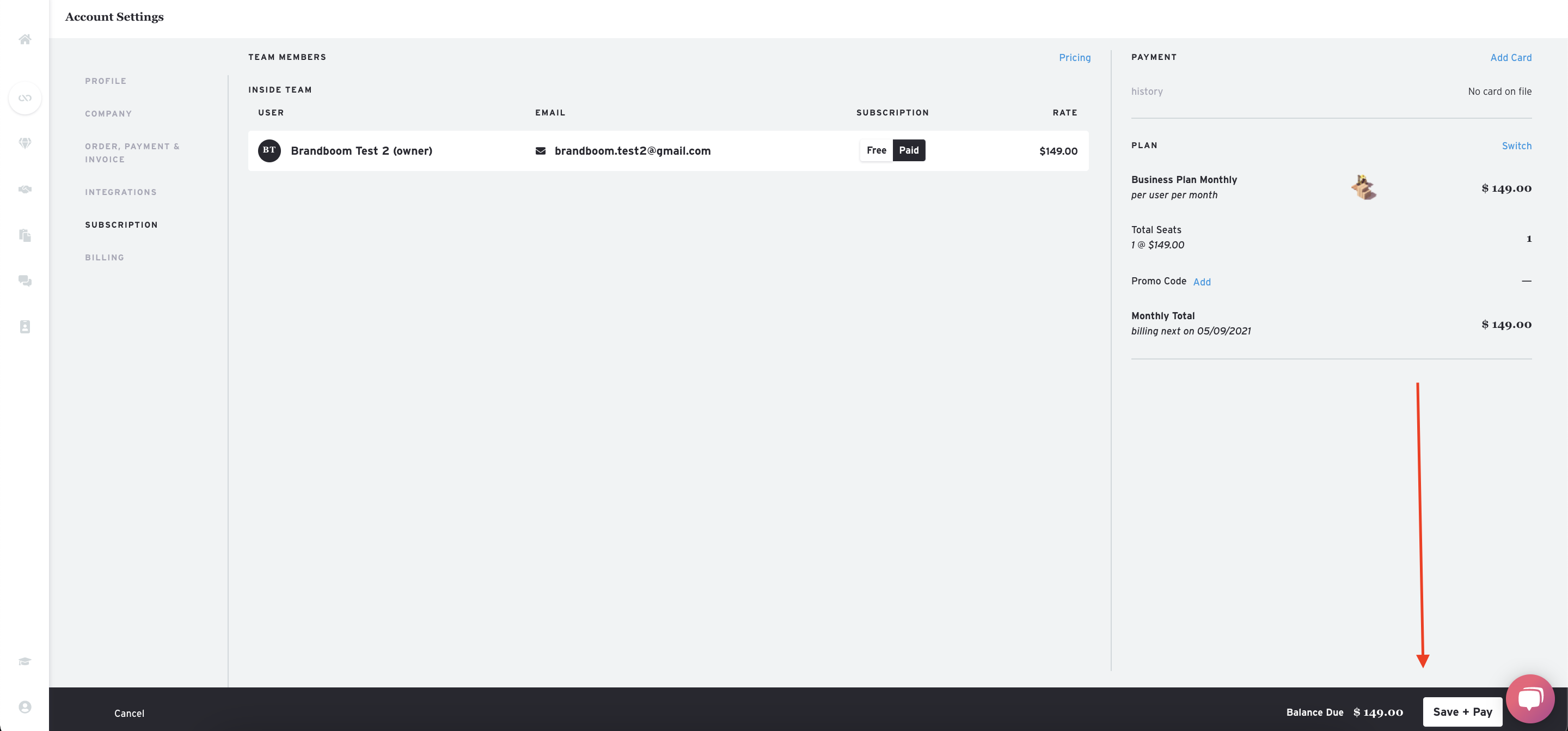Click the Account Settings page title

click(114, 17)
